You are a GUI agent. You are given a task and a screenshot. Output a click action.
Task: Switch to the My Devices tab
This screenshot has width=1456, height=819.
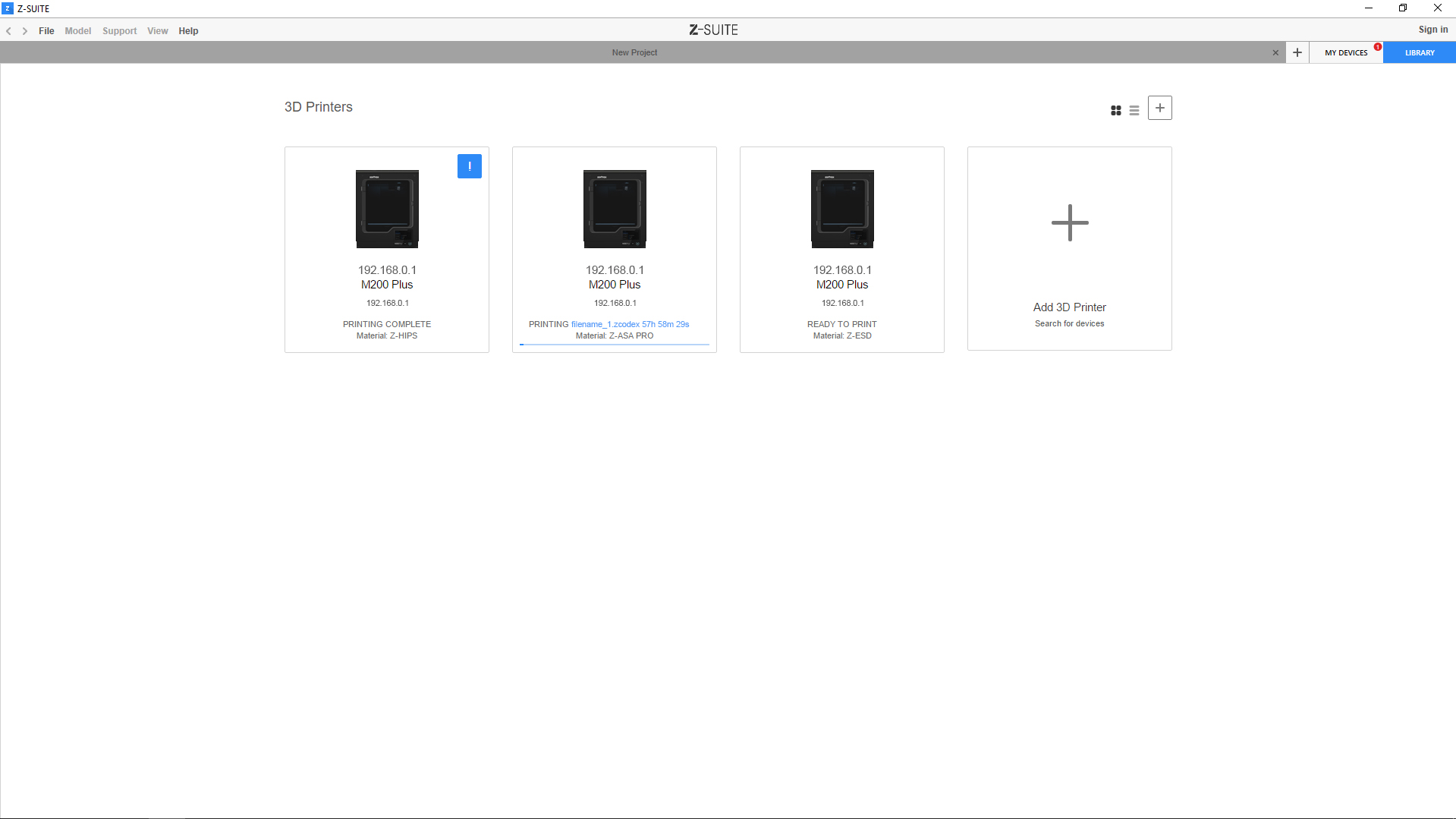point(1345,52)
